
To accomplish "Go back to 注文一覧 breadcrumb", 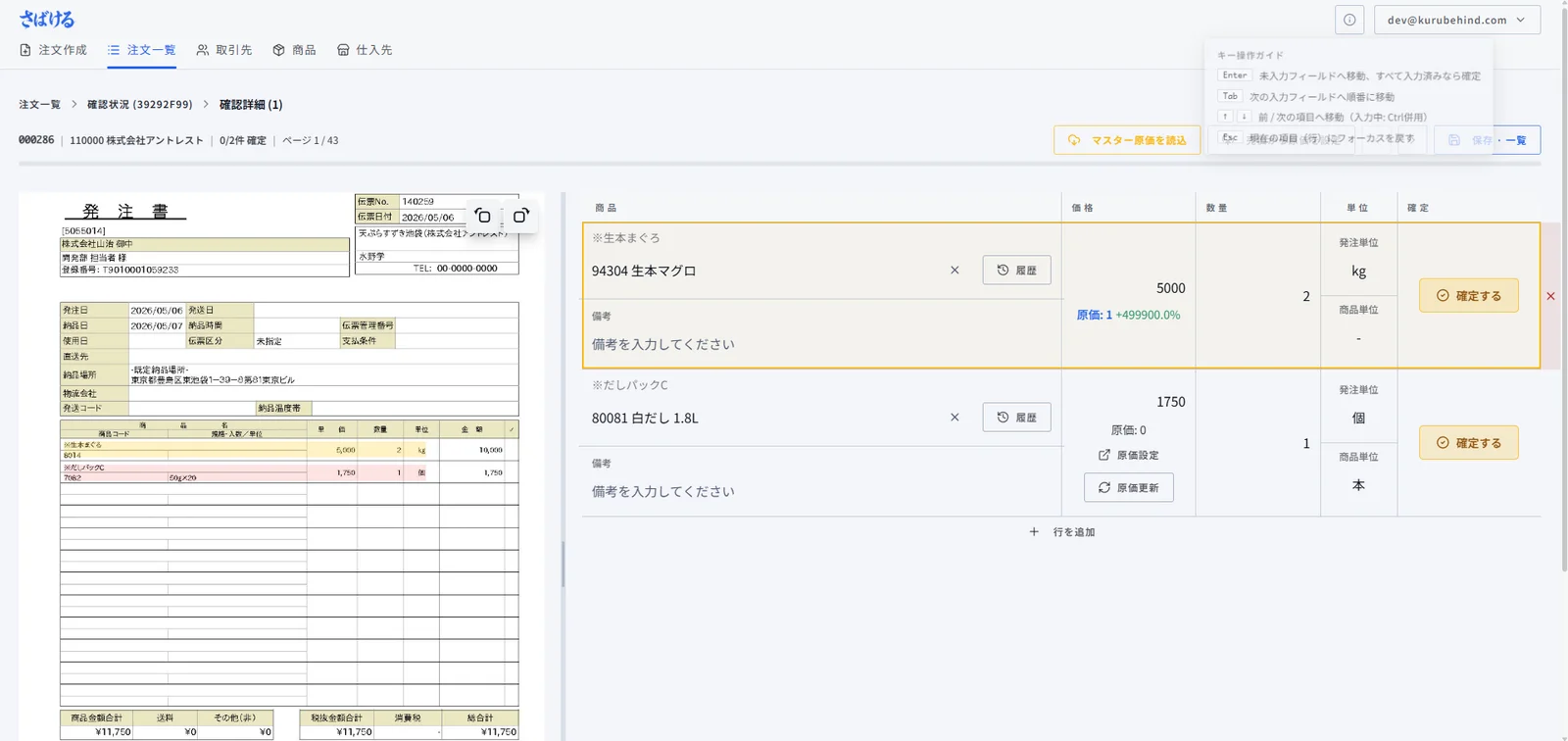I will click(x=39, y=104).
